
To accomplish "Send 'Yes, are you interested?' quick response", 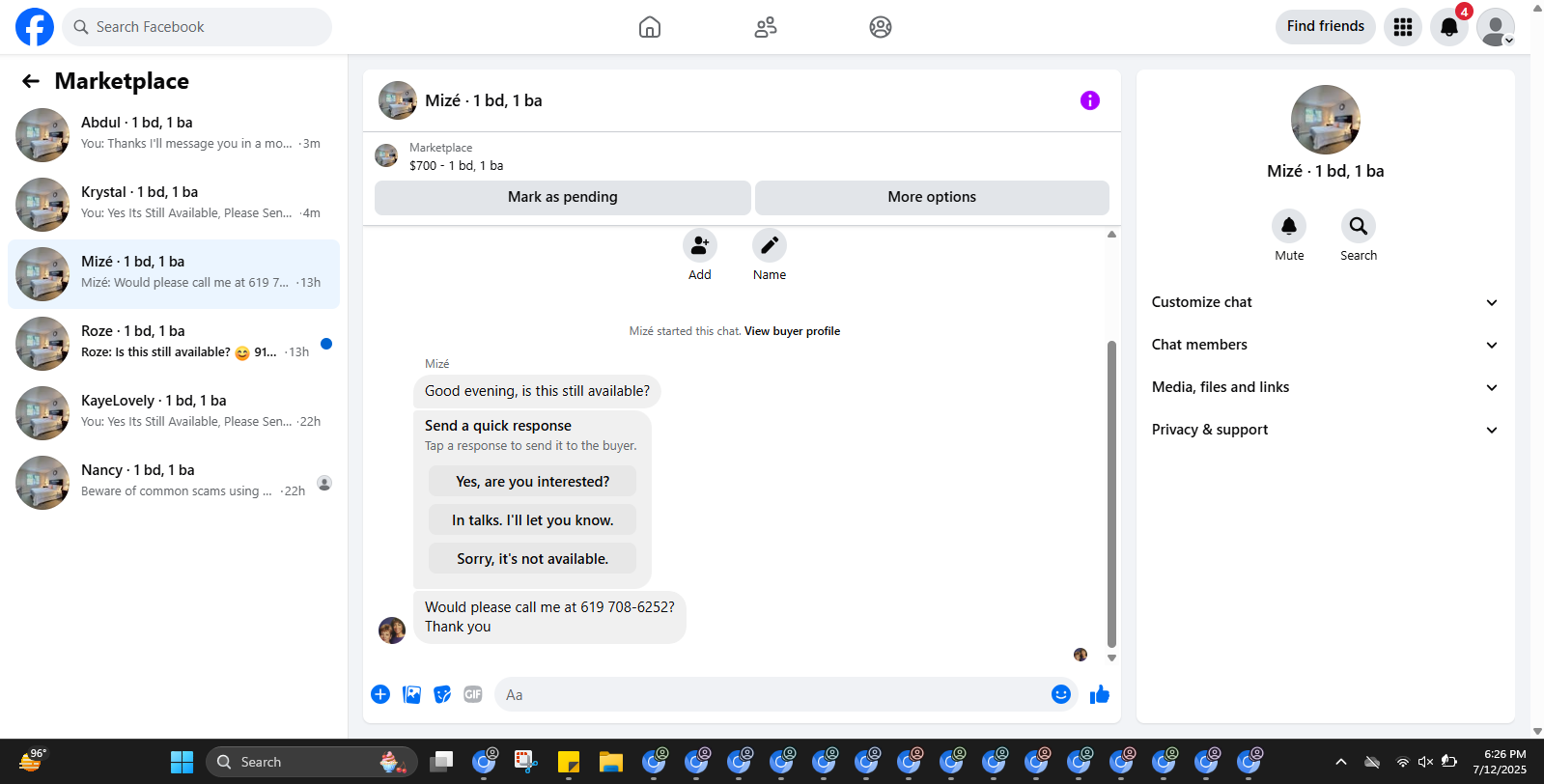I will 533,482.
